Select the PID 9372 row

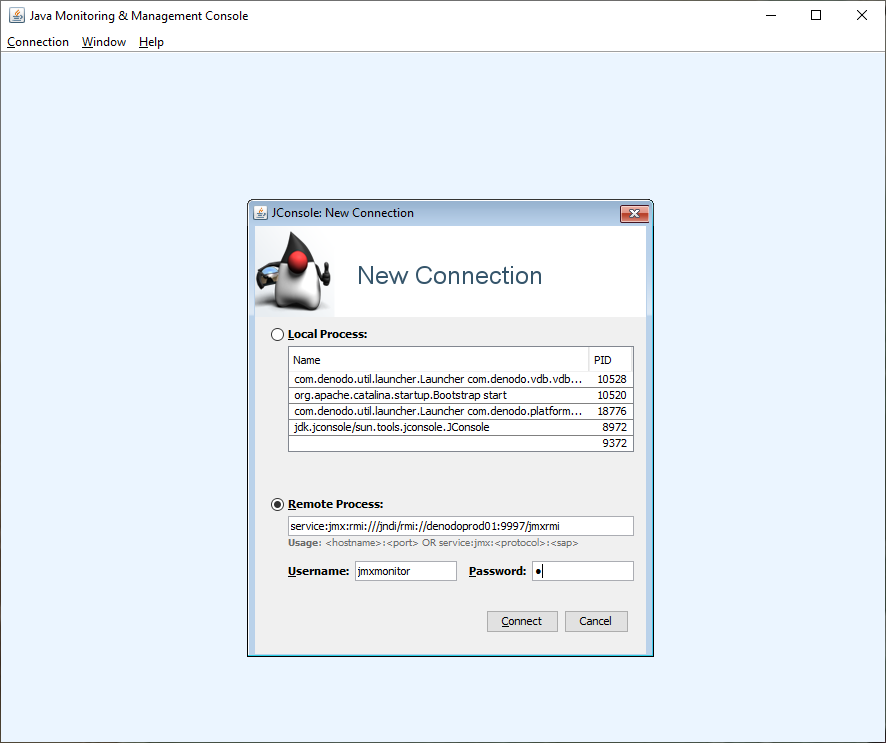click(x=461, y=443)
